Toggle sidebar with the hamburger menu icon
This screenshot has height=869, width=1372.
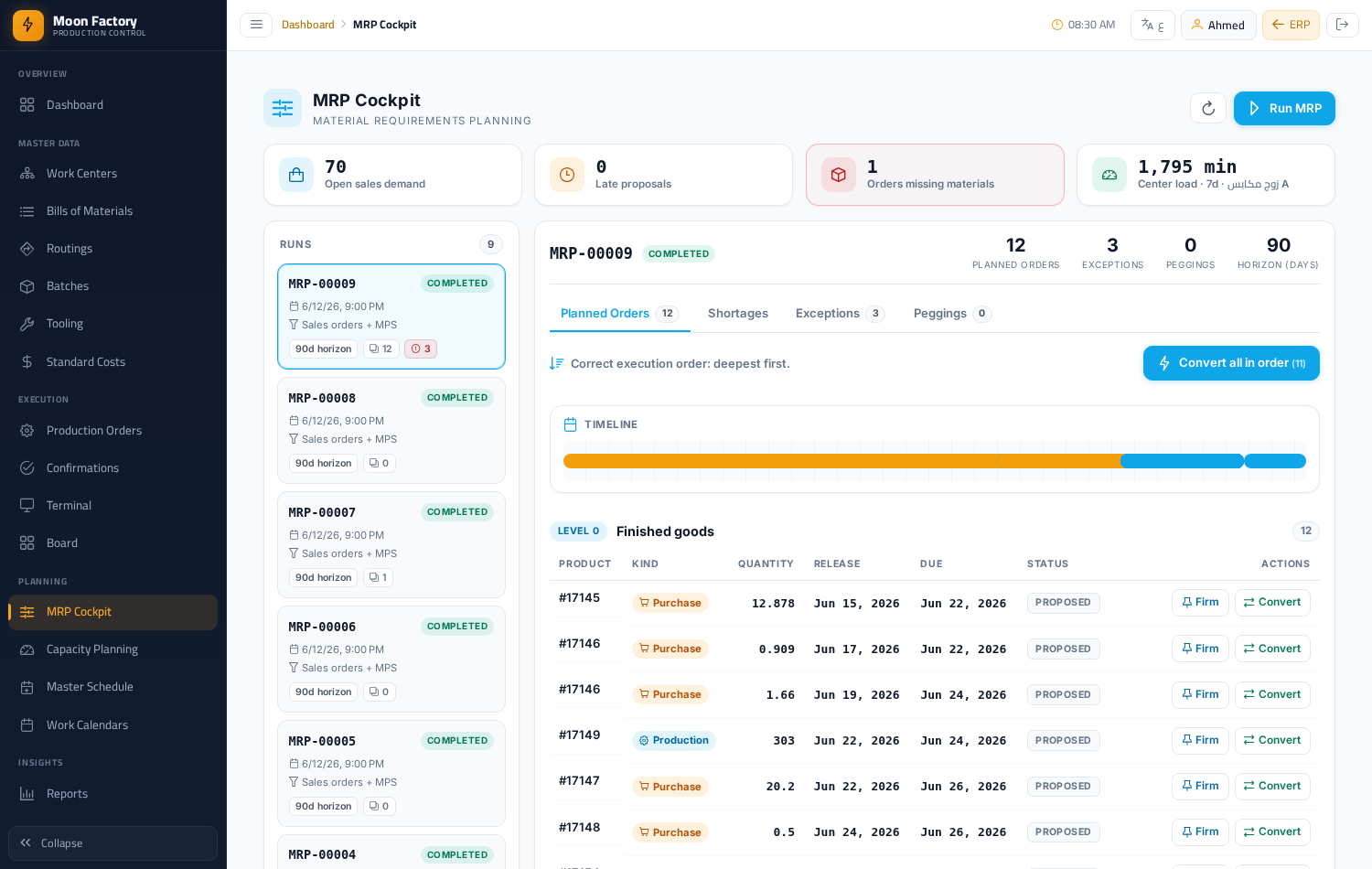tap(256, 25)
